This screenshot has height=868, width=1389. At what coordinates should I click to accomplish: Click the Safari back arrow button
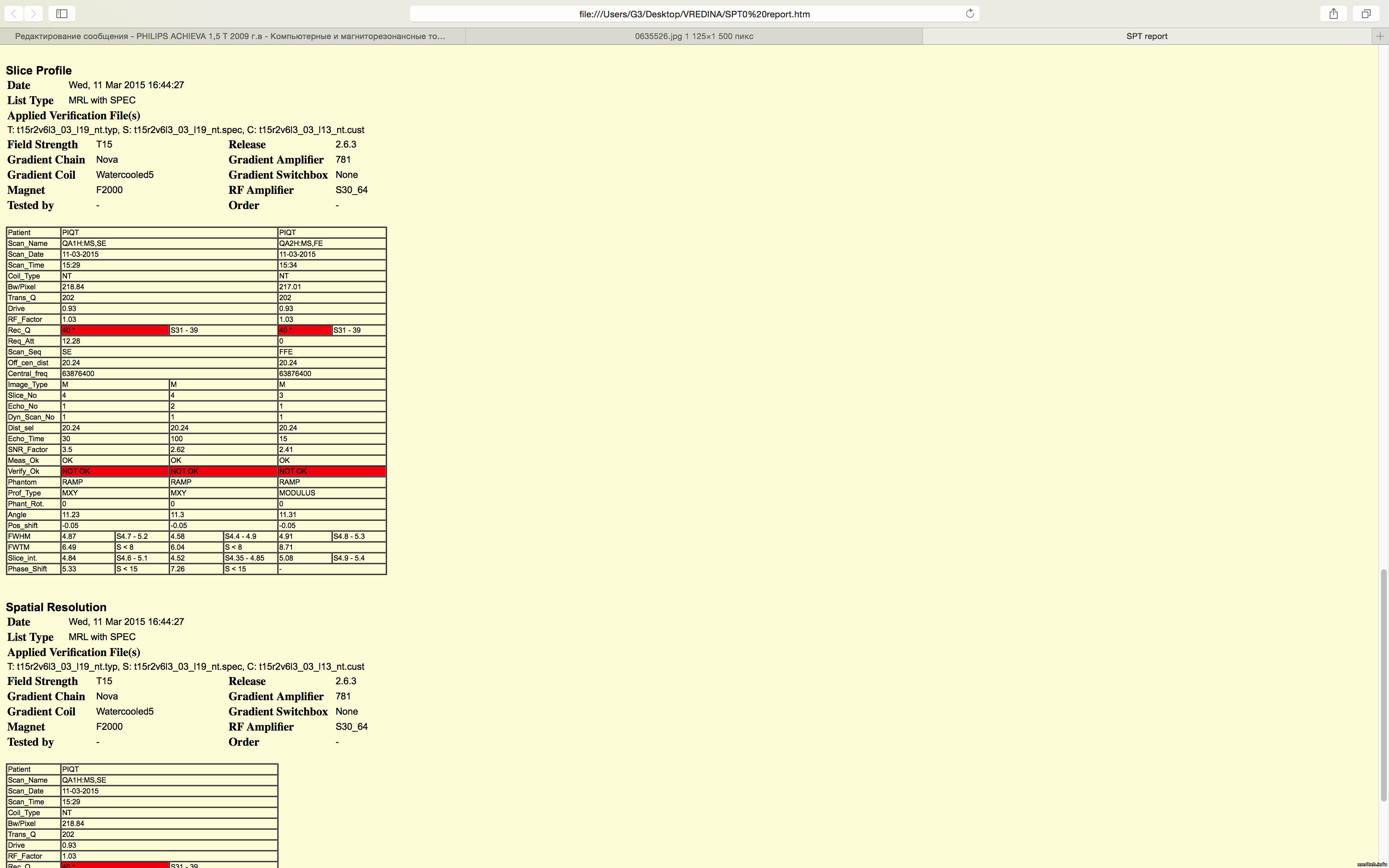[14, 13]
